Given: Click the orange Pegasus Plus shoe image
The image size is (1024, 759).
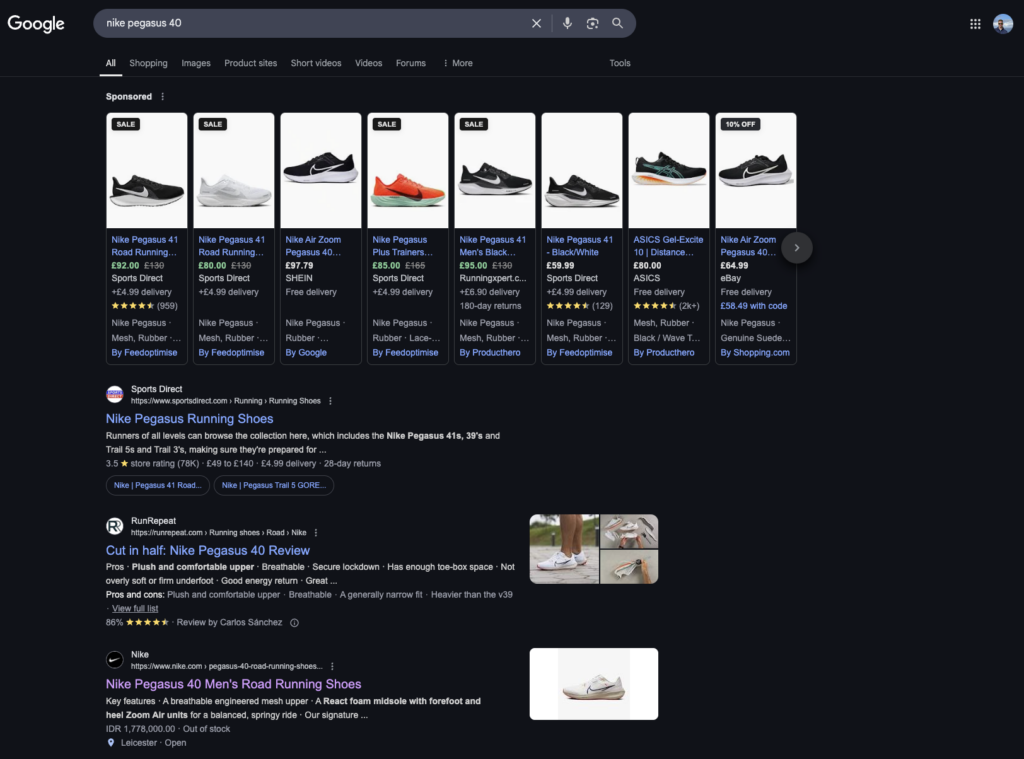Looking at the screenshot, I should (x=408, y=170).
